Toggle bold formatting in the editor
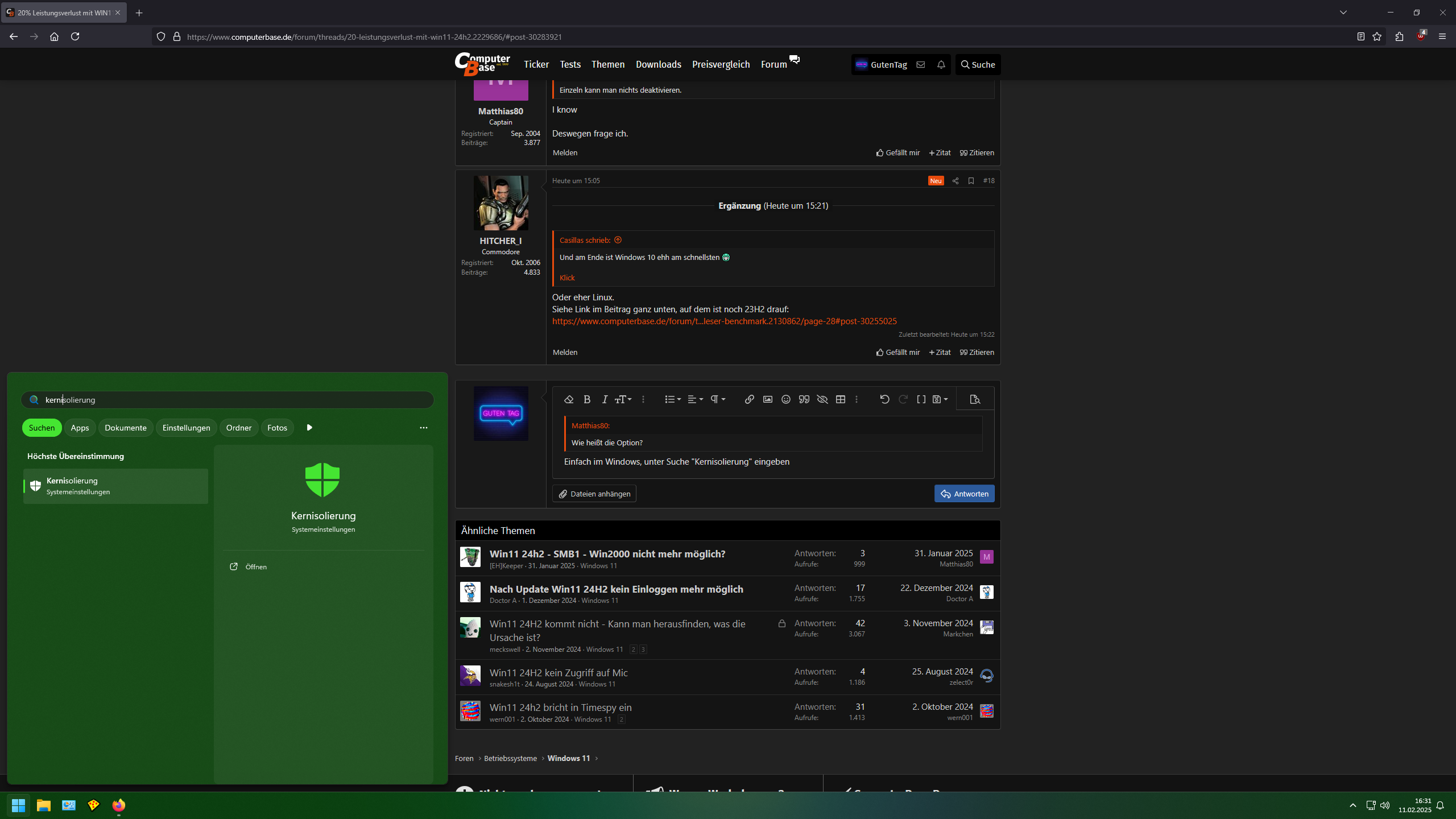Screen dimensions: 1456x819 point(587,399)
